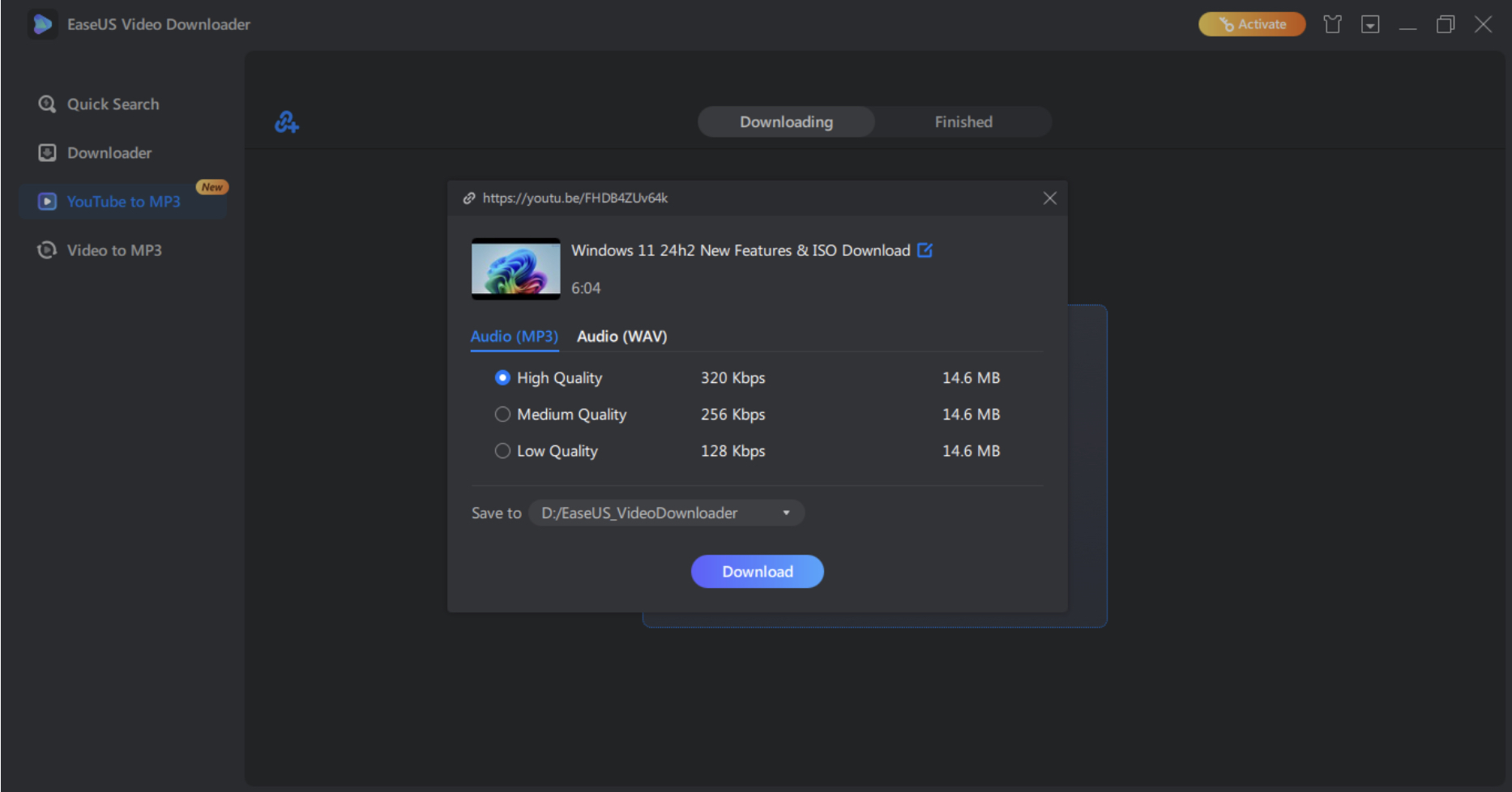Click the 320 Kbps bitrate value

(x=733, y=378)
